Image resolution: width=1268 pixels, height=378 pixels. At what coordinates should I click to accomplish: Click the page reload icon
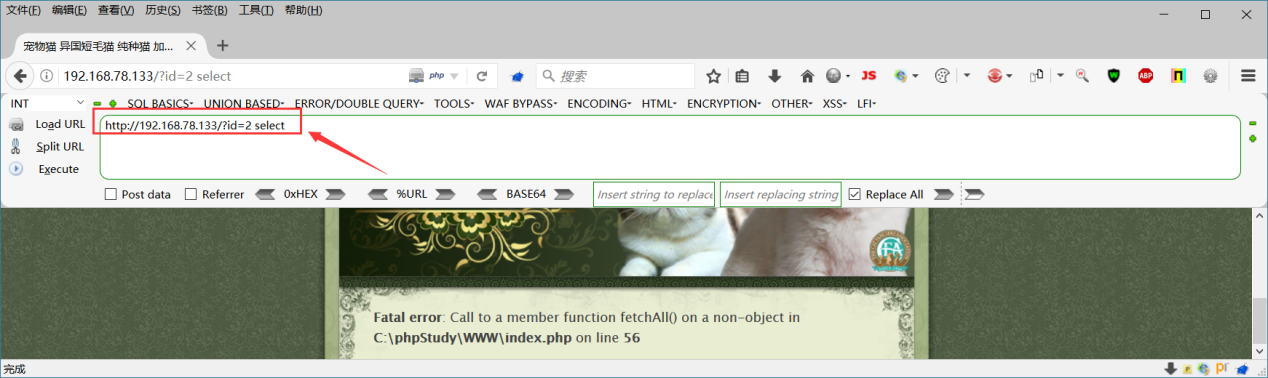pos(481,76)
